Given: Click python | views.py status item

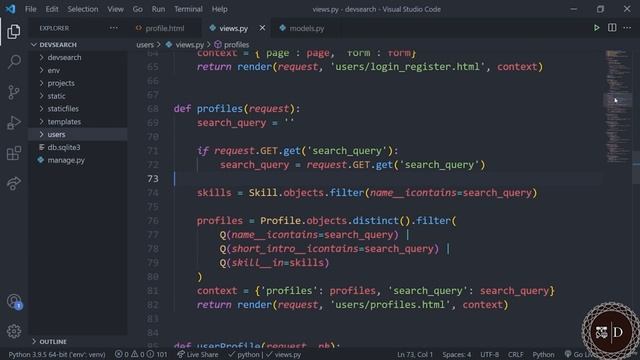Looking at the screenshot, I should tap(264, 354).
